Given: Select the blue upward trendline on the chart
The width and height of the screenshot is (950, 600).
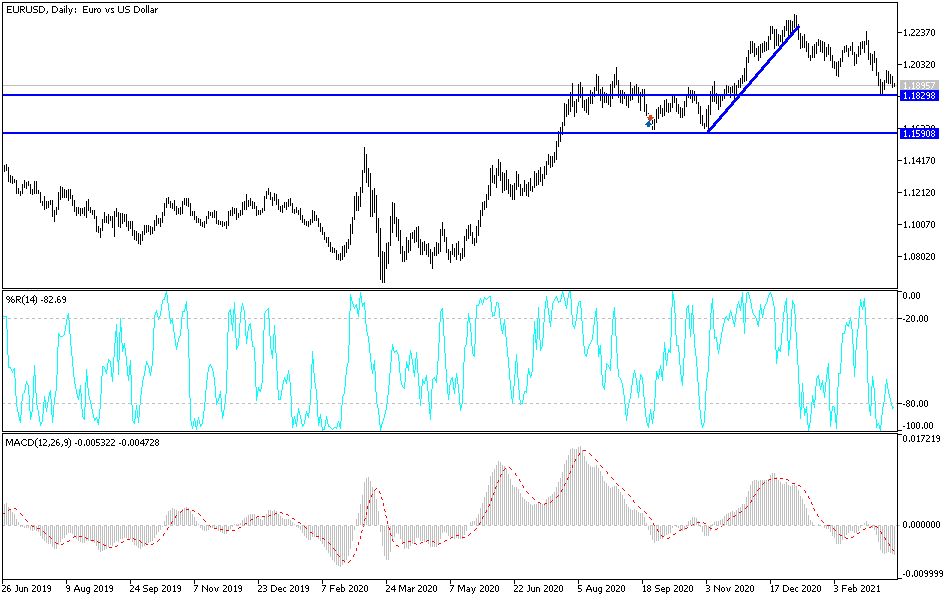Looking at the screenshot, I should click(760, 75).
